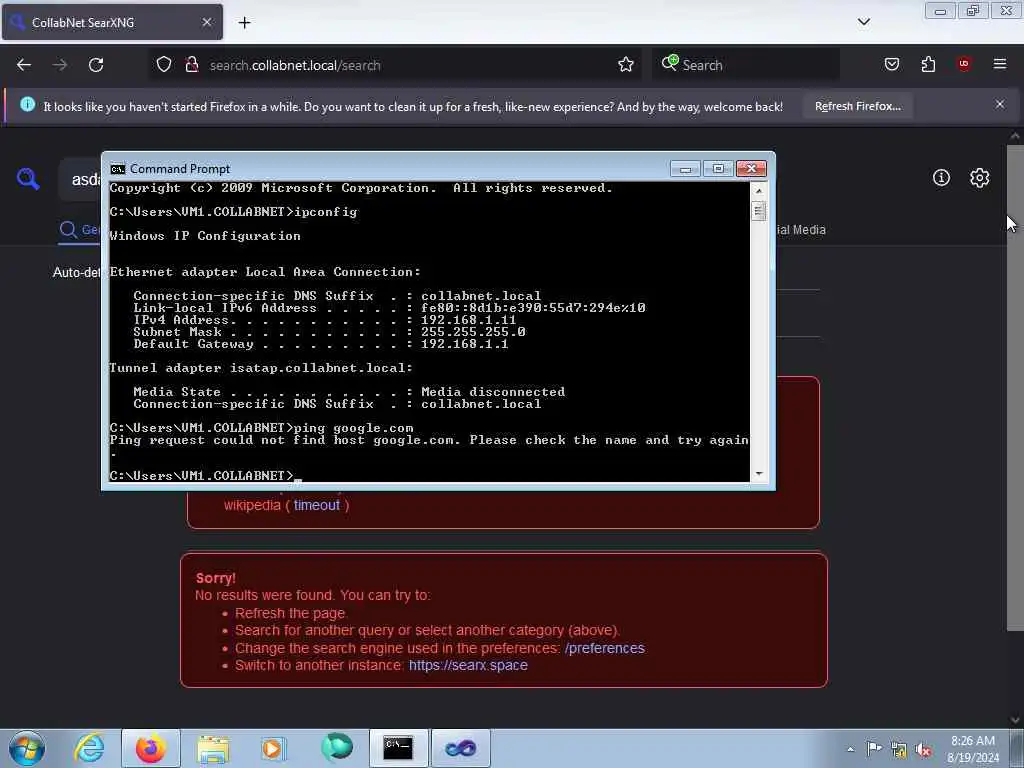Open SearXNG preferences gear icon
The height and width of the screenshot is (768, 1024).
(979, 178)
